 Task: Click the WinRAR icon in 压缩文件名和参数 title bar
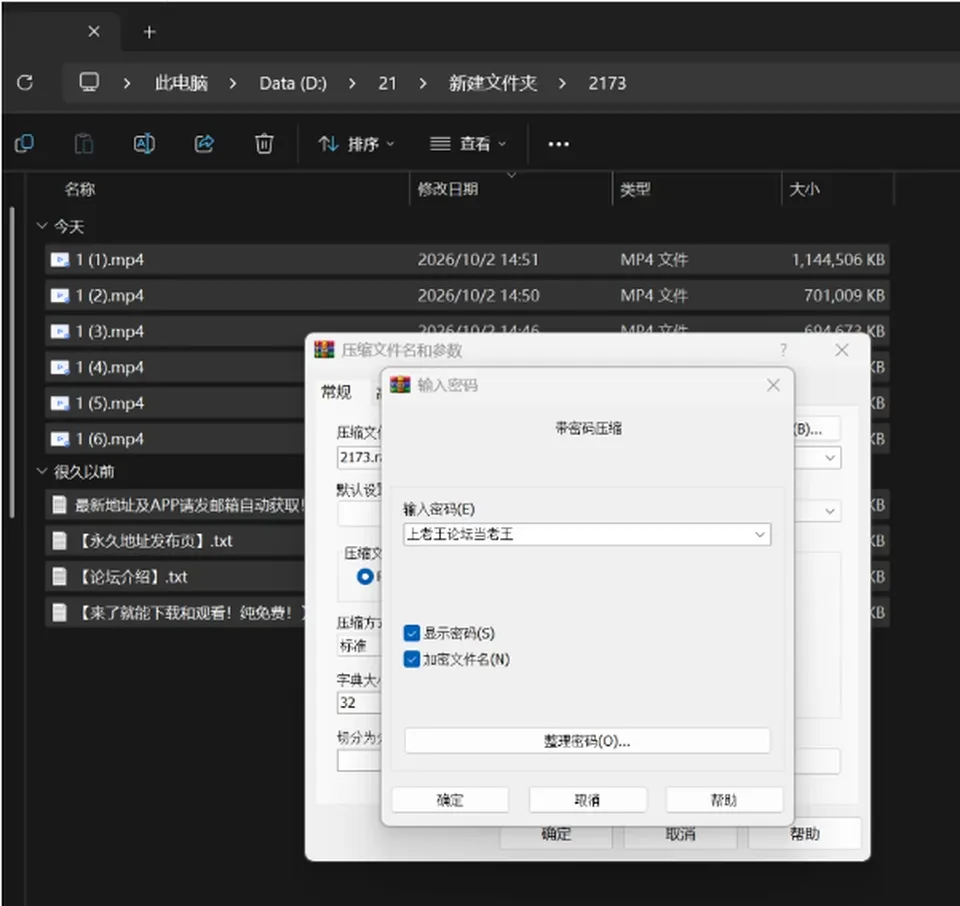point(324,350)
